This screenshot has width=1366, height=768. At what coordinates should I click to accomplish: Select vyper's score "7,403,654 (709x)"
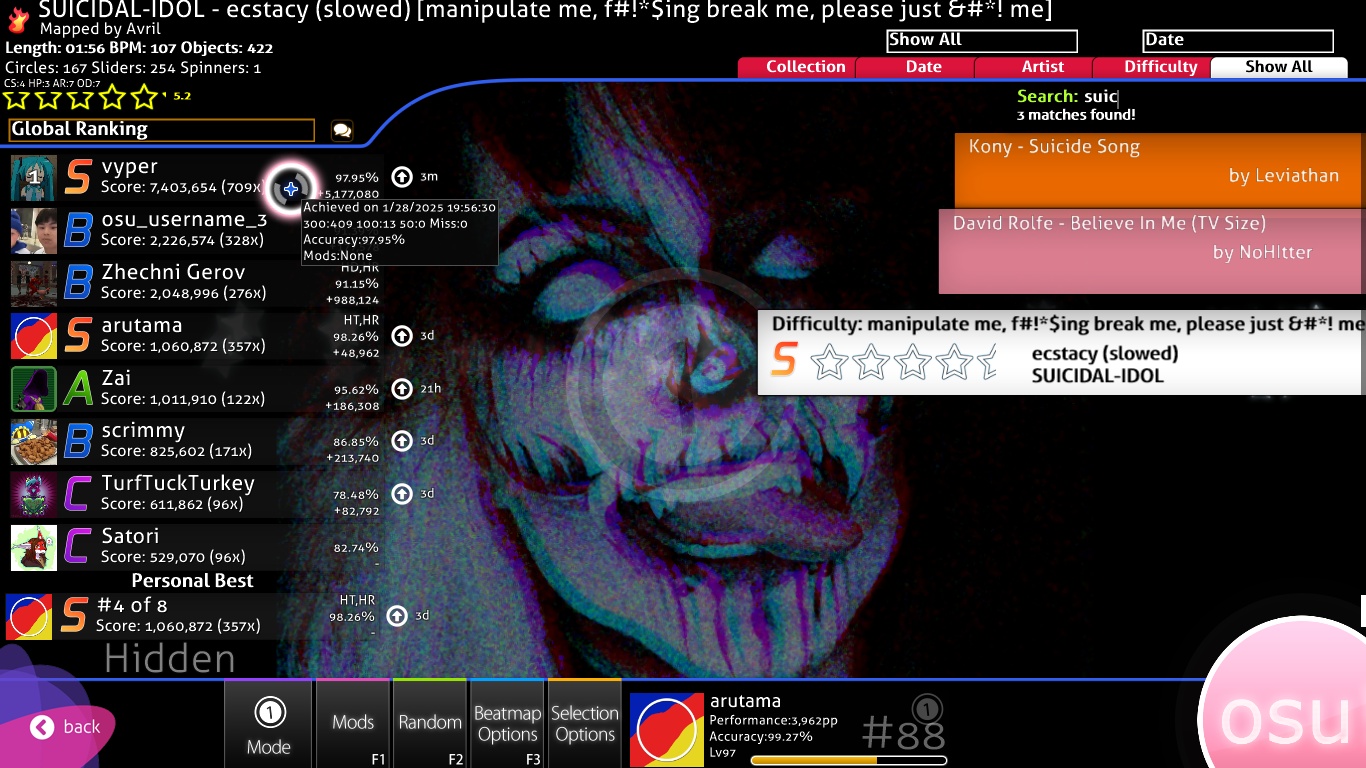182,188
